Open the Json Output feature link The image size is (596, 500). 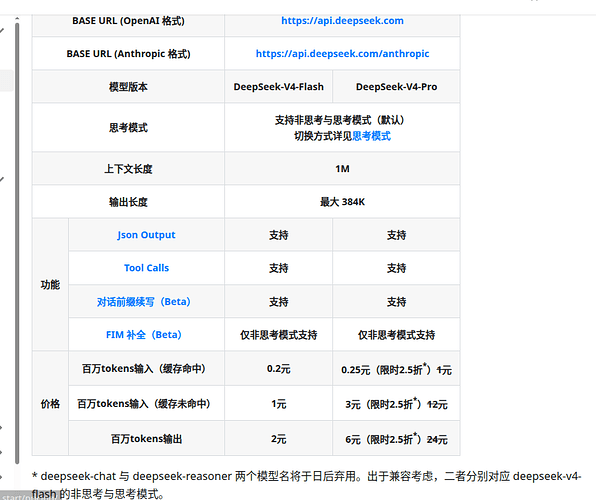[x=146, y=235]
